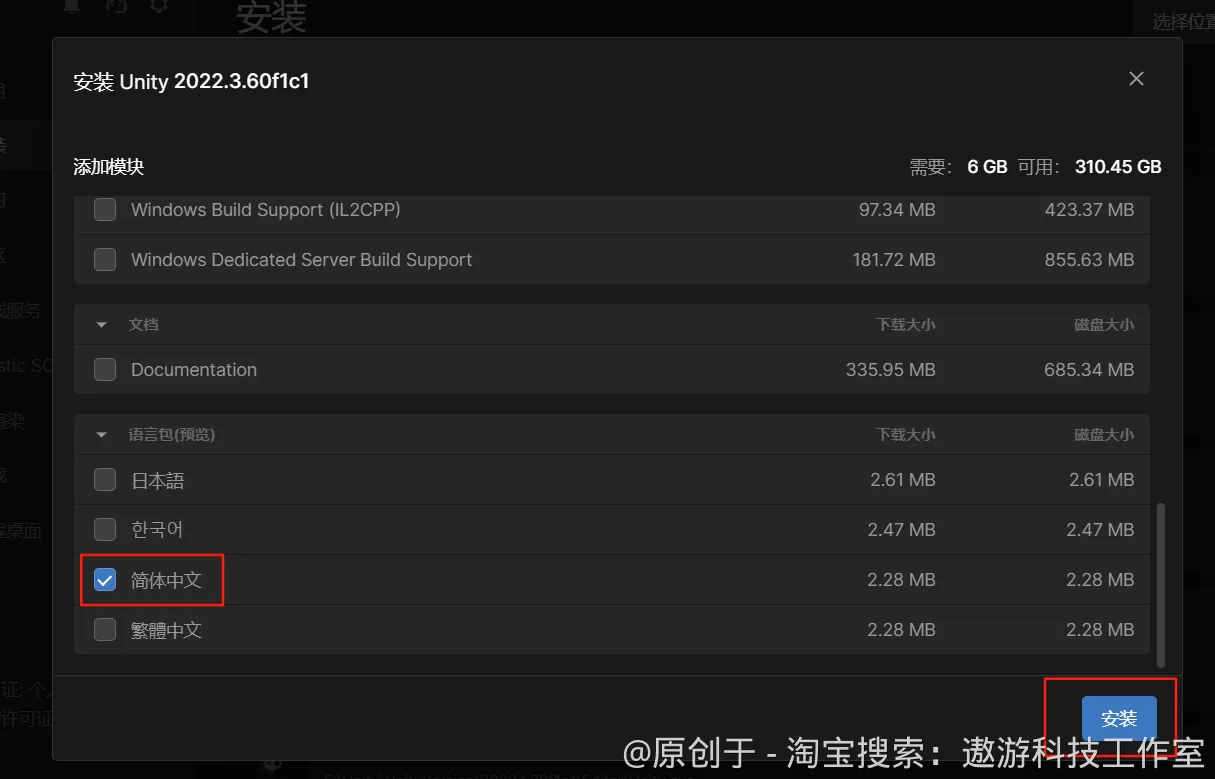The height and width of the screenshot is (779, 1215).
Task: Collapse the 文档 section arrow
Action: coord(101,325)
